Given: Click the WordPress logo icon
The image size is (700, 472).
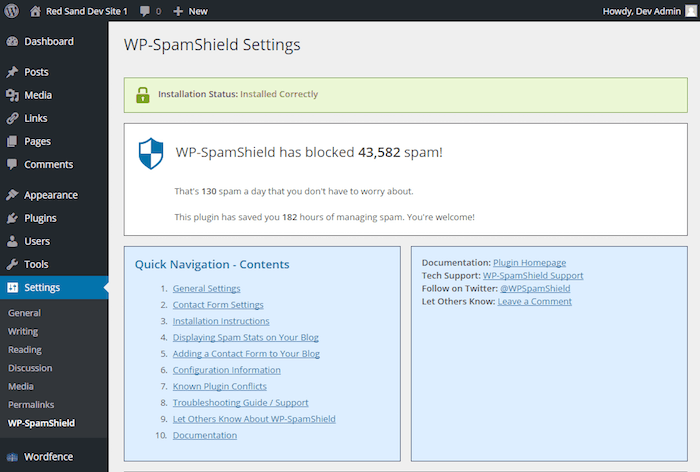Looking at the screenshot, I should (12, 11).
